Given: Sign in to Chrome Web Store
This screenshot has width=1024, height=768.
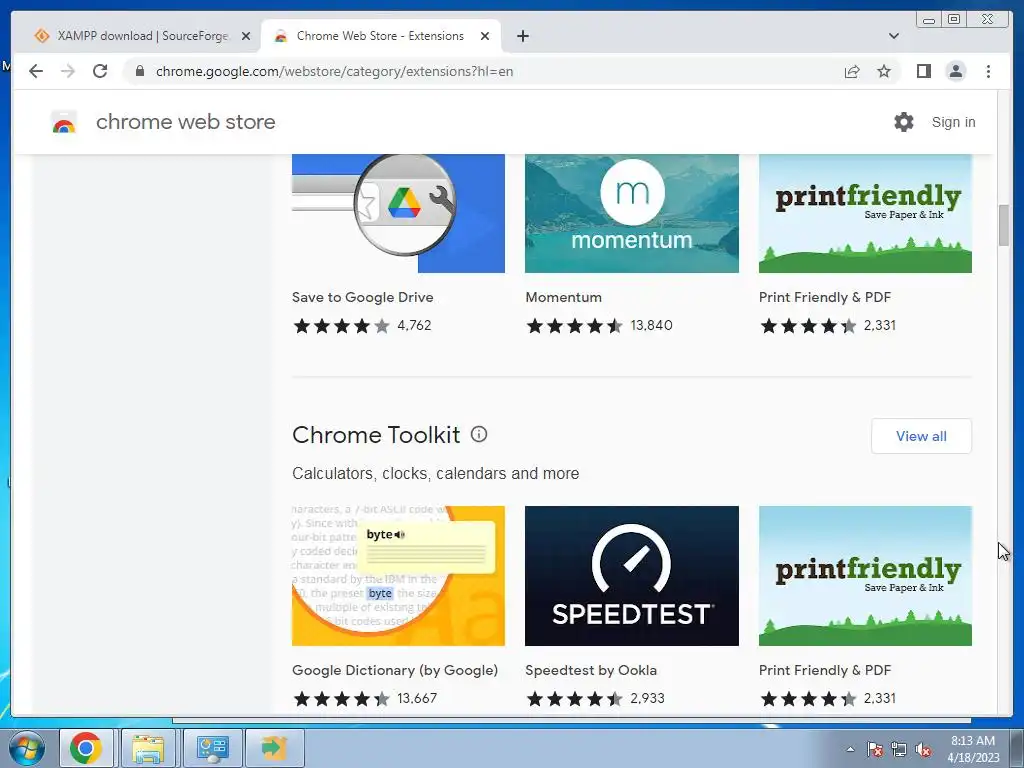Looking at the screenshot, I should [x=953, y=122].
